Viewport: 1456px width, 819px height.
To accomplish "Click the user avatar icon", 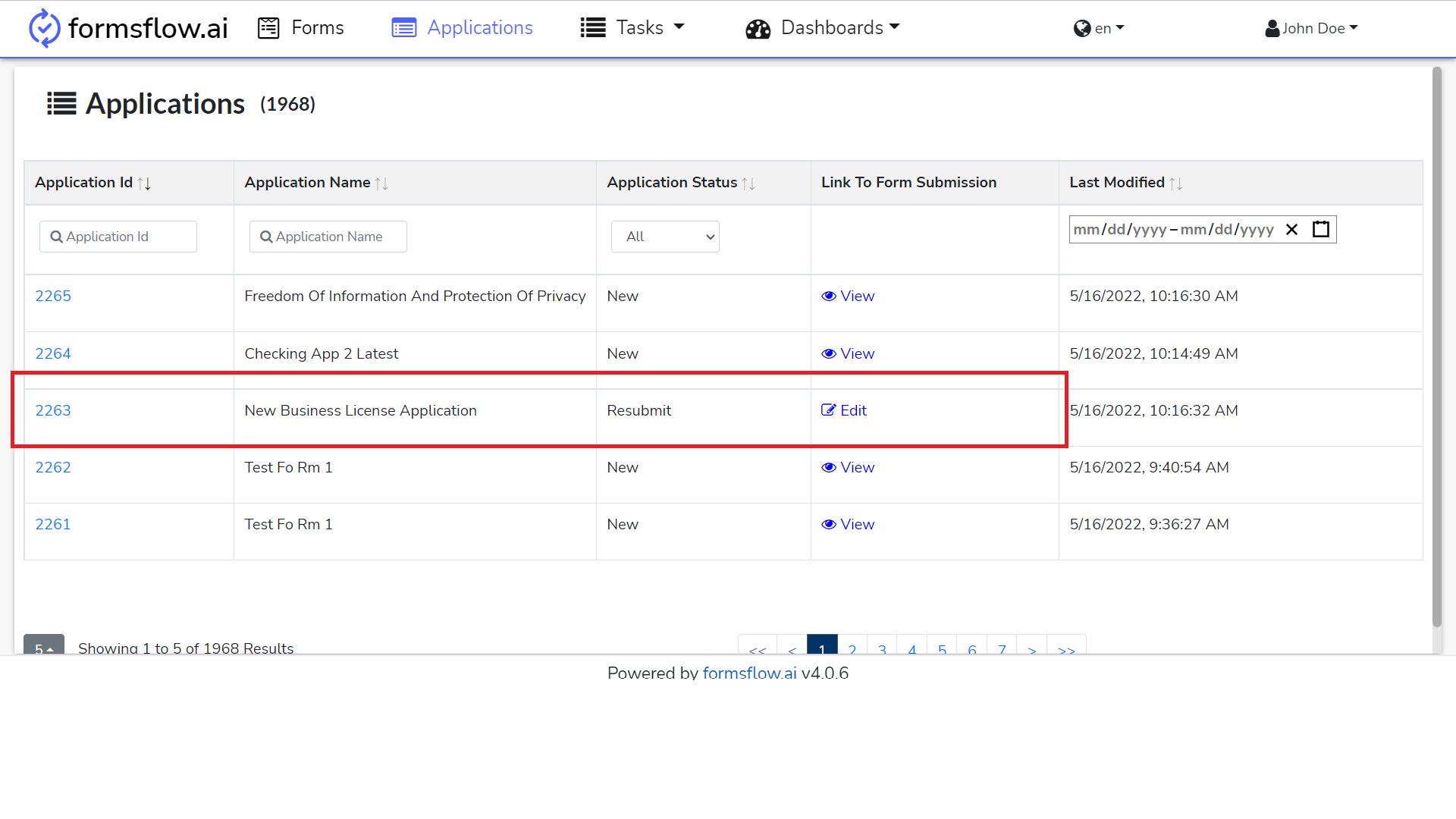I will [1272, 28].
